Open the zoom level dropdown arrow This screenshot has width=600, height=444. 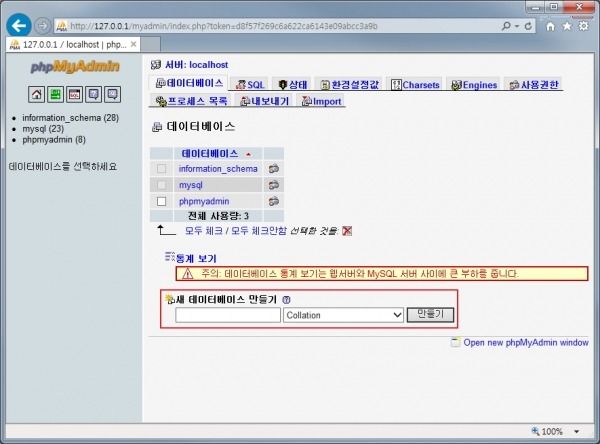point(576,431)
